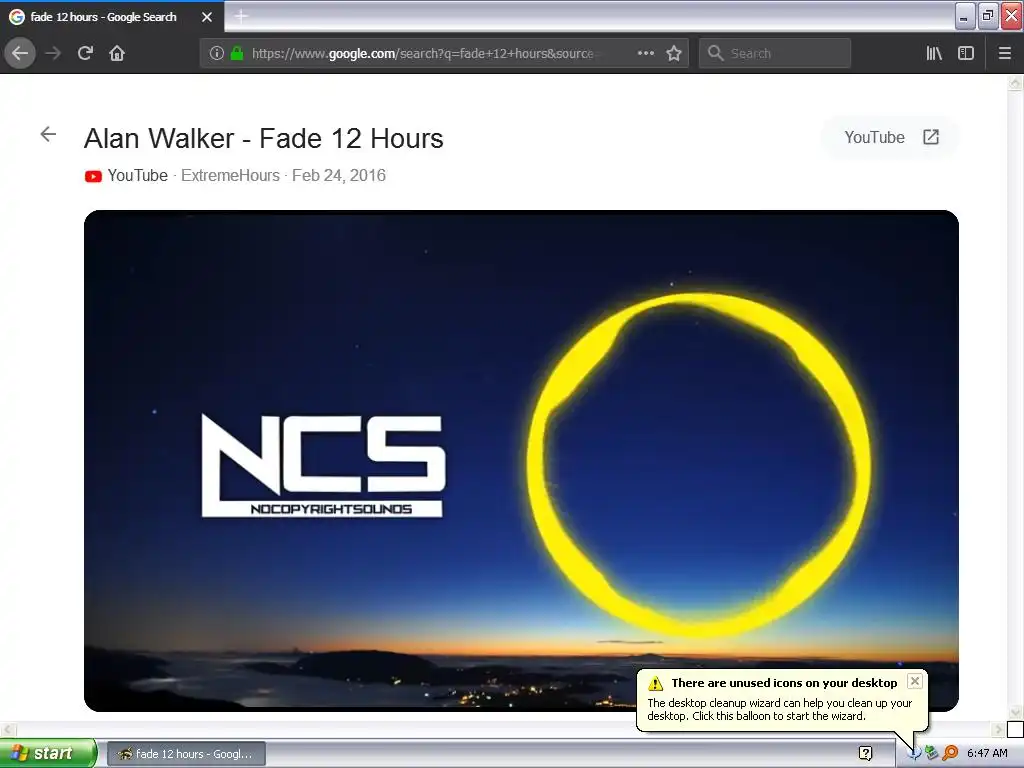The height and width of the screenshot is (768, 1024).
Task: Close the unused icons balloon notification
Action: click(915, 681)
